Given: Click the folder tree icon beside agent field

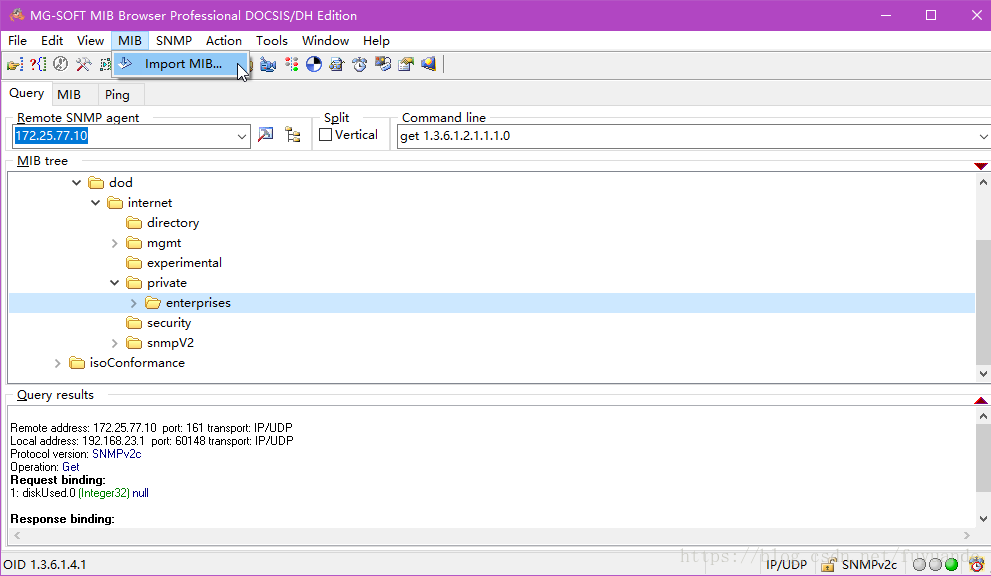Looking at the screenshot, I should (x=293, y=135).
